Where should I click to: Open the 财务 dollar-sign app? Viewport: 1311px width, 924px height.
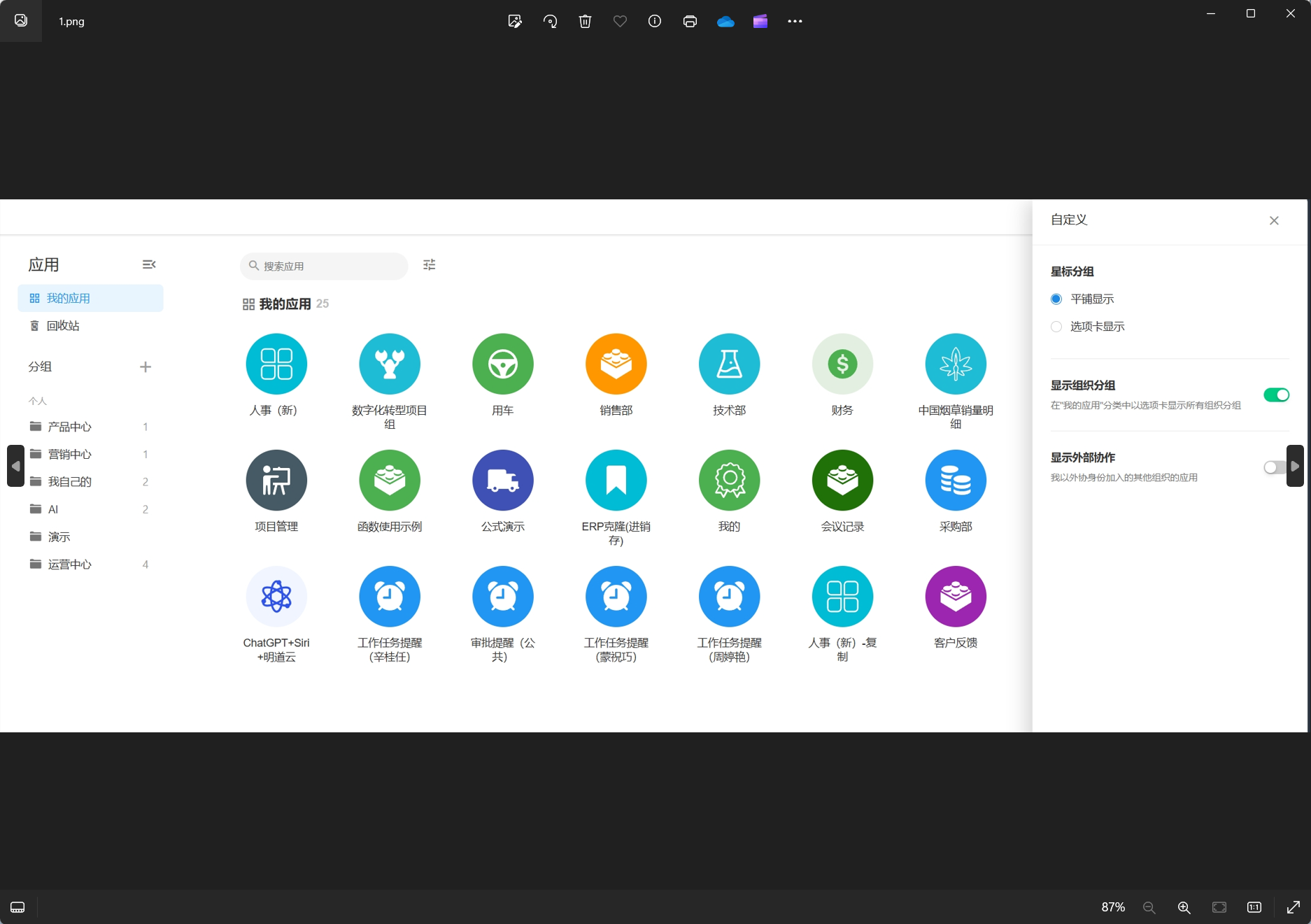coord(843,364)
